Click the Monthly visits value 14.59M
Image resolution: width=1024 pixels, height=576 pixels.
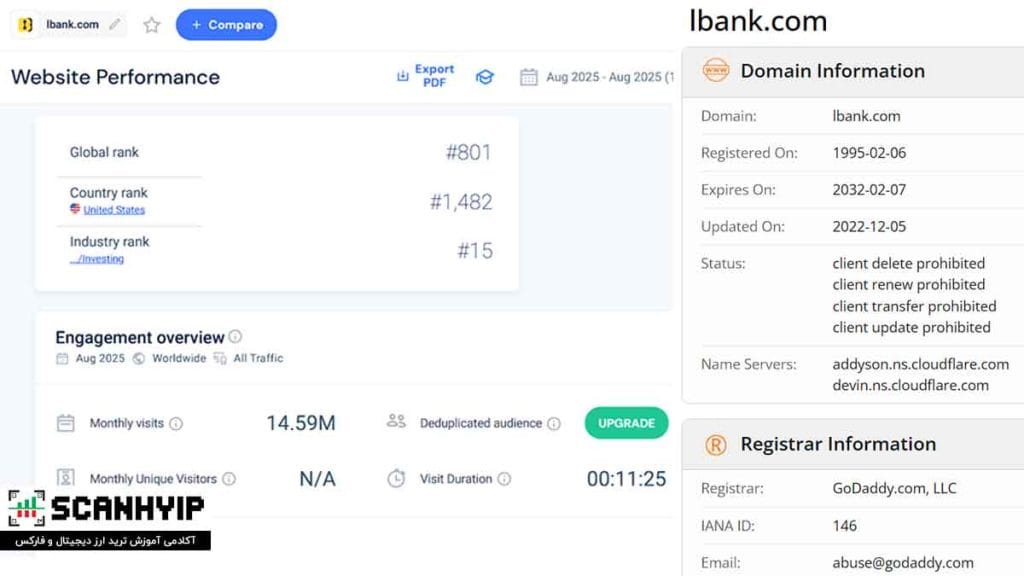[x=301, y=423]
